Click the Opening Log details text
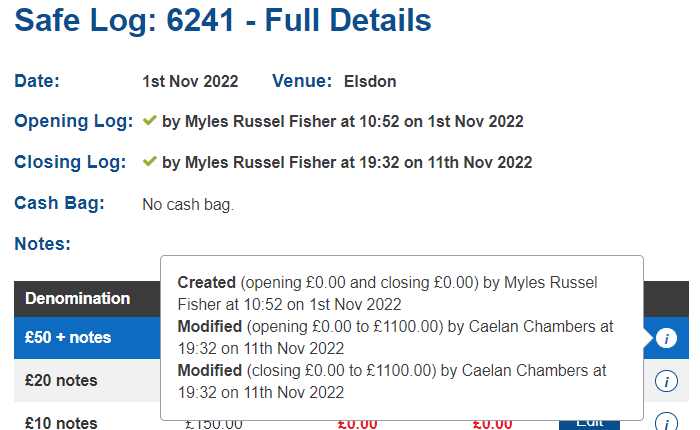The width and height of the screenshot is (700, 430). pyautogui.click(x=342, y=122)
